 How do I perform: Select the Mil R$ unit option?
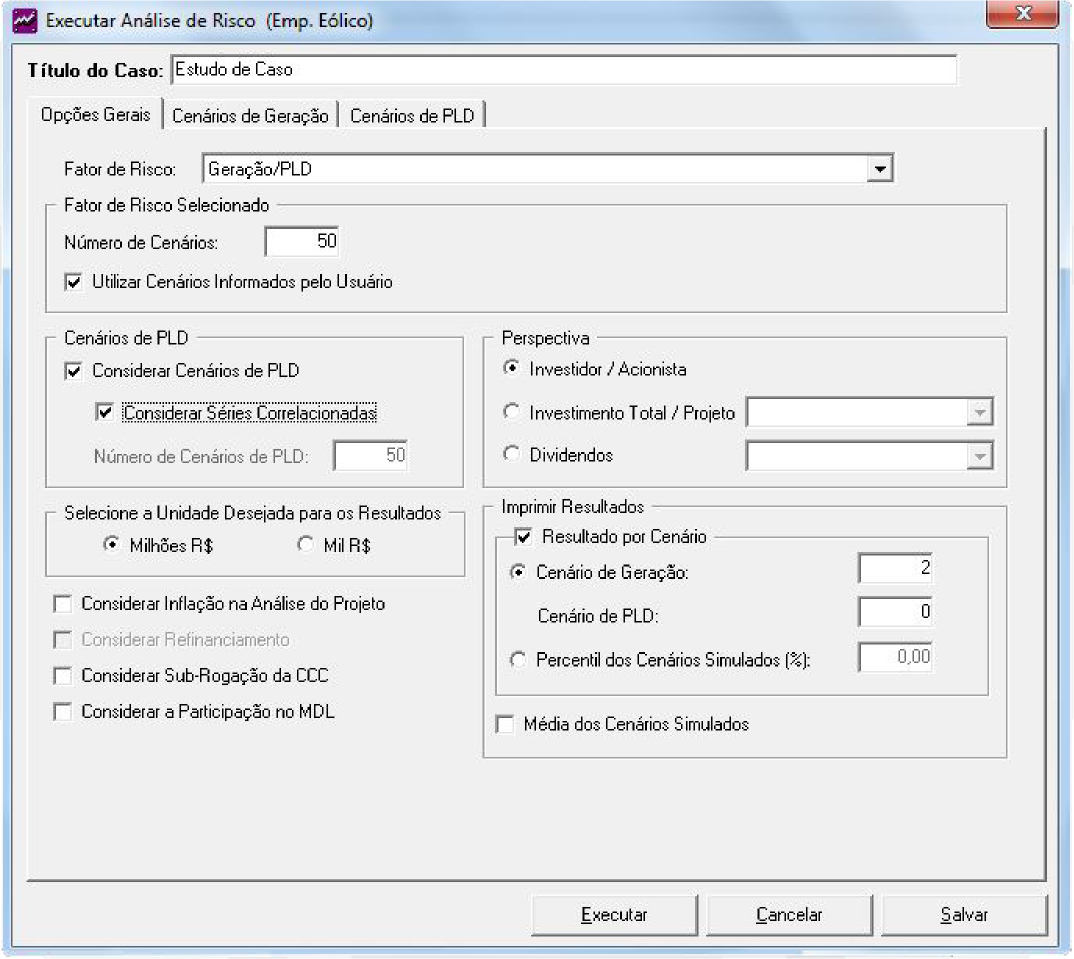(305, 546)
